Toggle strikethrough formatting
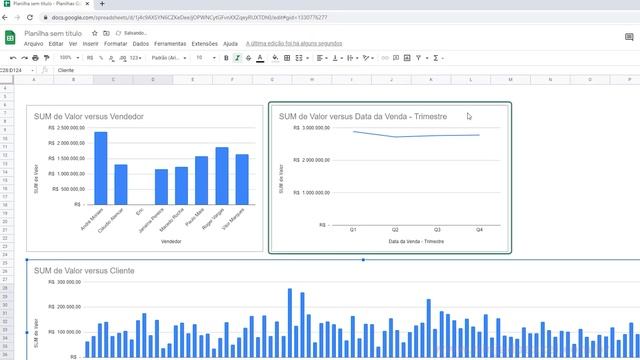 (x=248, y=58)
